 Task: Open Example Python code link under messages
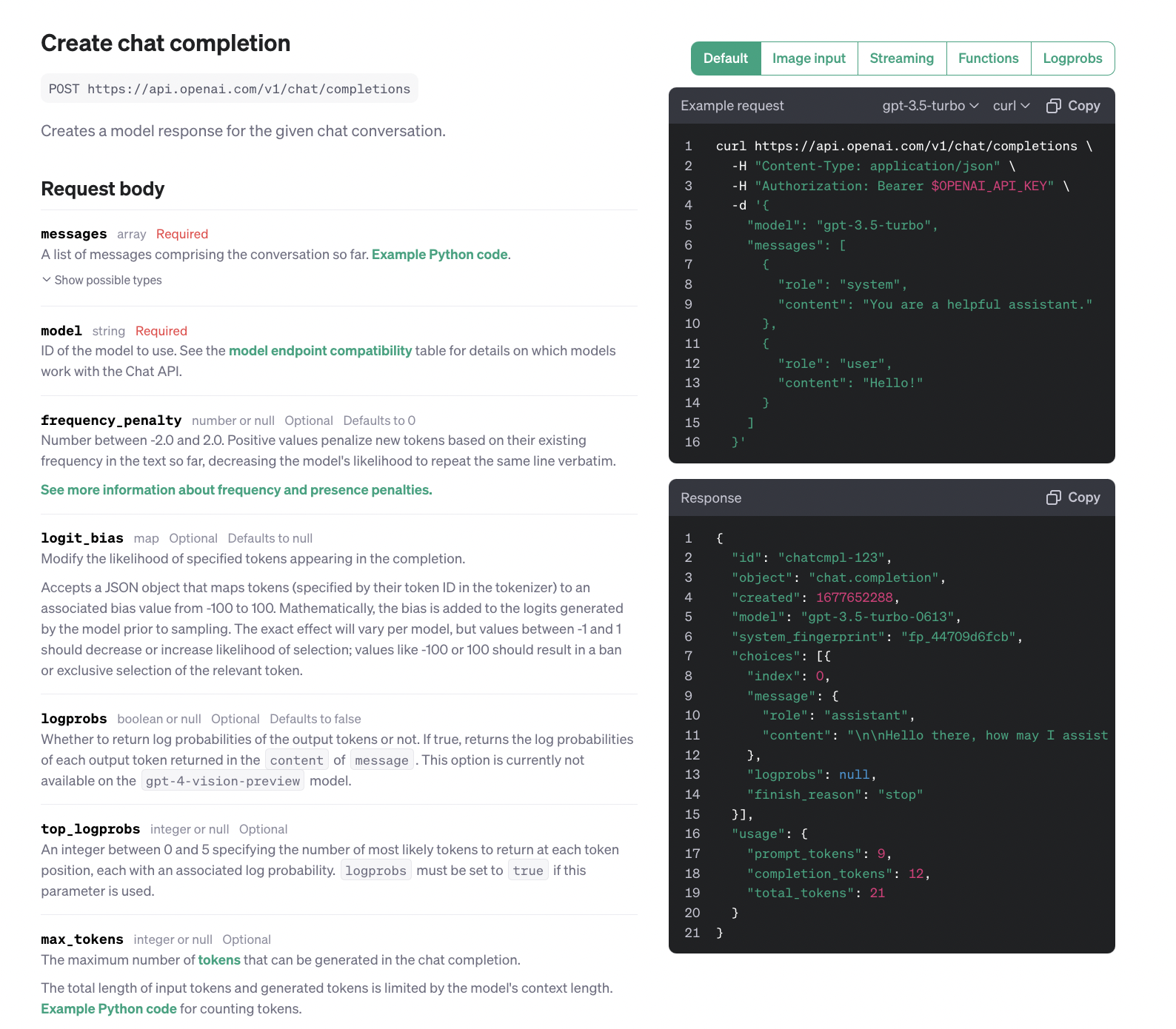pos(440,255)
